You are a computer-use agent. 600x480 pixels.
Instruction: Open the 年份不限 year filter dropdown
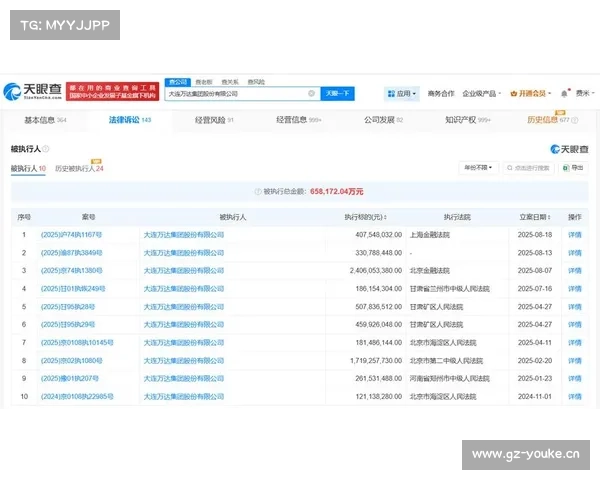(x=478, y=168)
